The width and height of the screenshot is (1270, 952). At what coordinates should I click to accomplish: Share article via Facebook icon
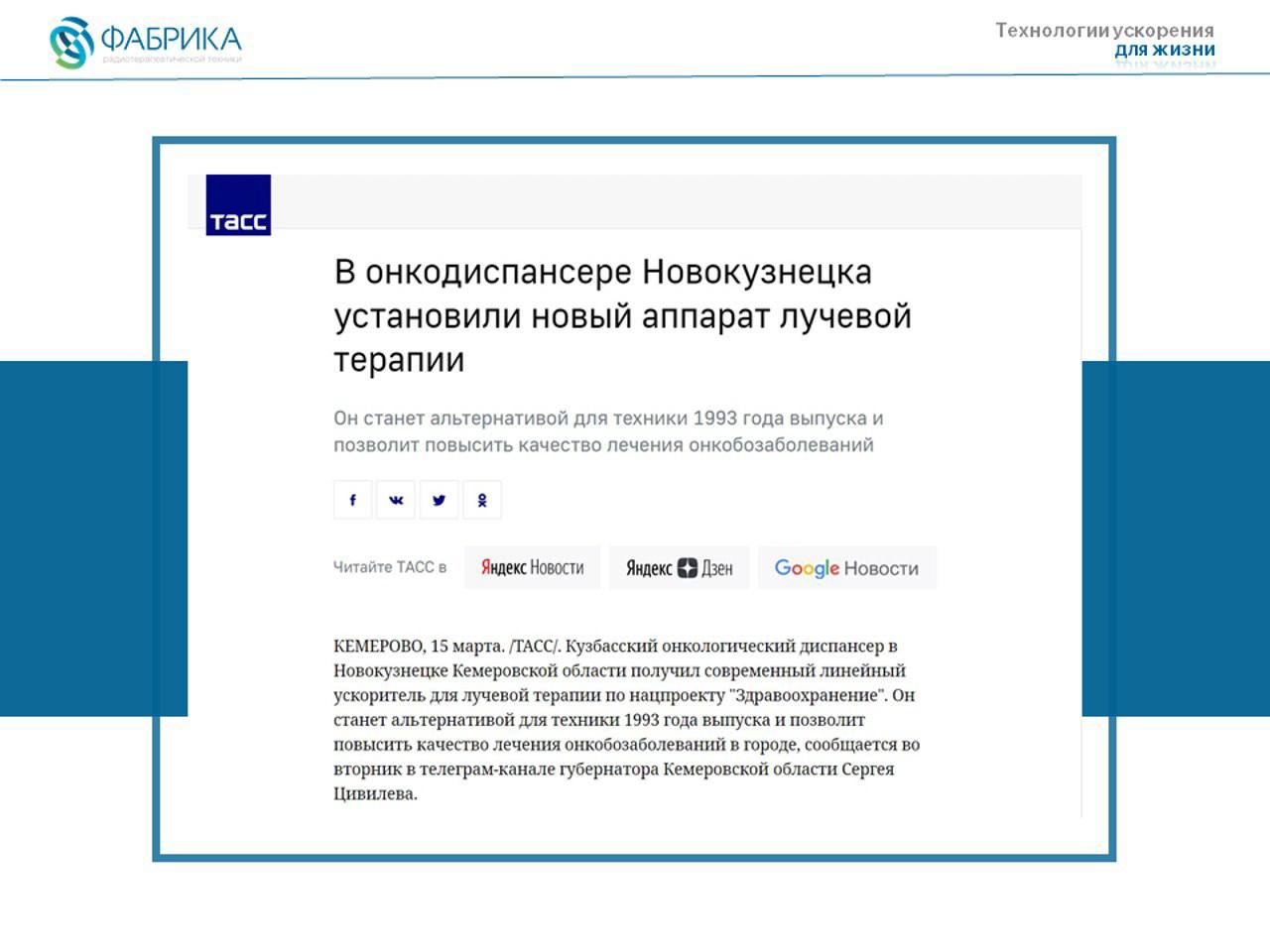click(352, 500)
